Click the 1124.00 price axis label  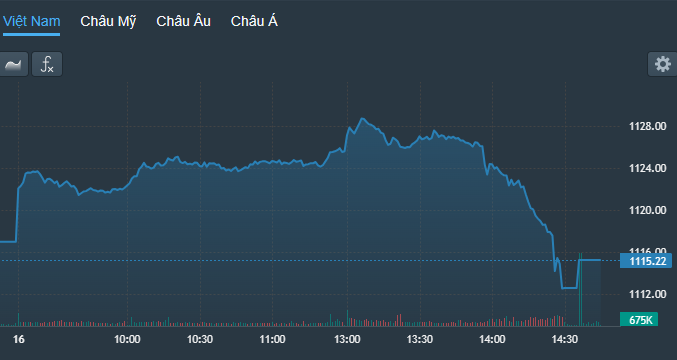(648, 168)
